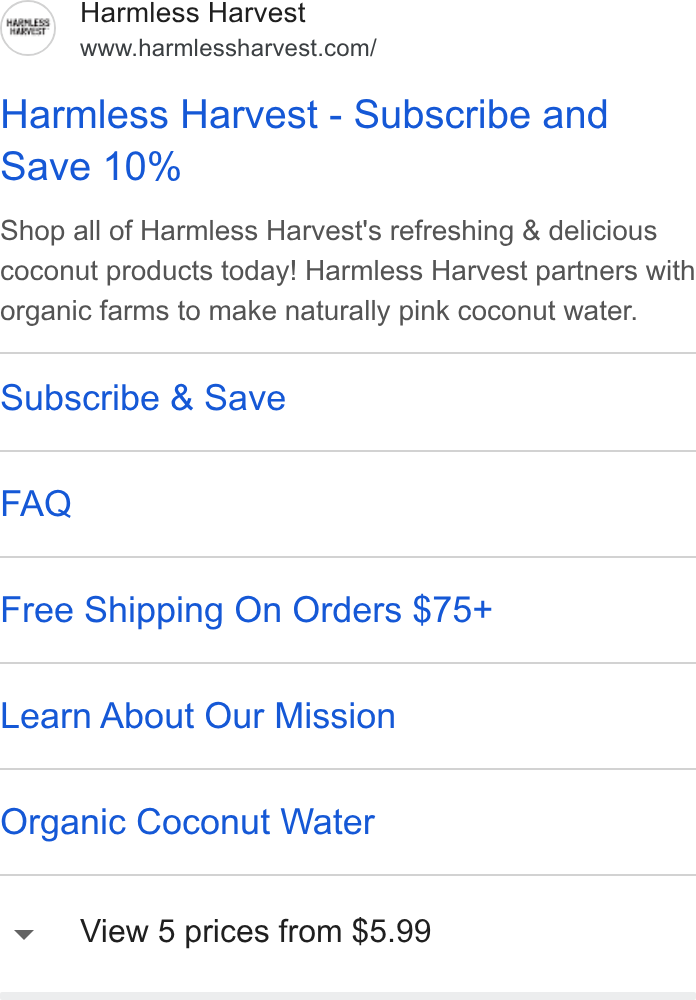Go to Learn About Our Mission
Screen dimensions: 696x1000
(198, 716)
